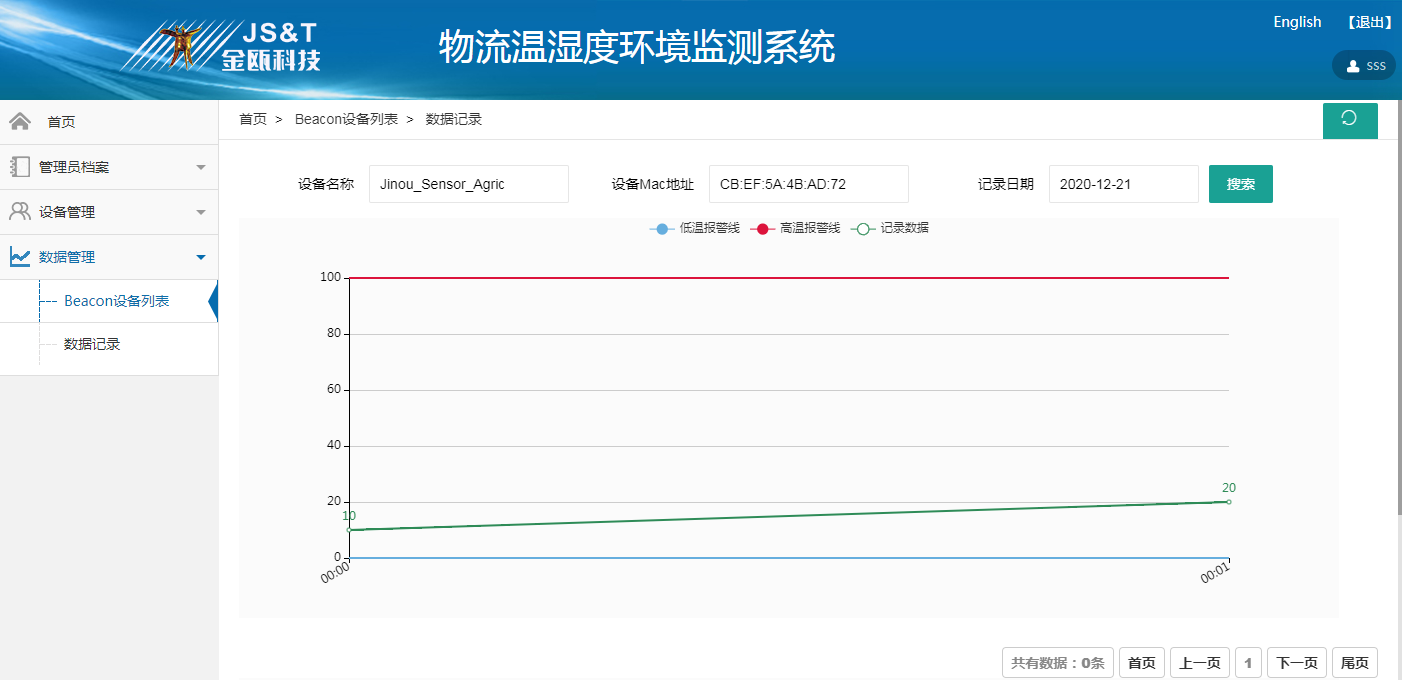Expand the 管理员档案 dropdown arrow
1402x680 pixels.
coord(201,167)
